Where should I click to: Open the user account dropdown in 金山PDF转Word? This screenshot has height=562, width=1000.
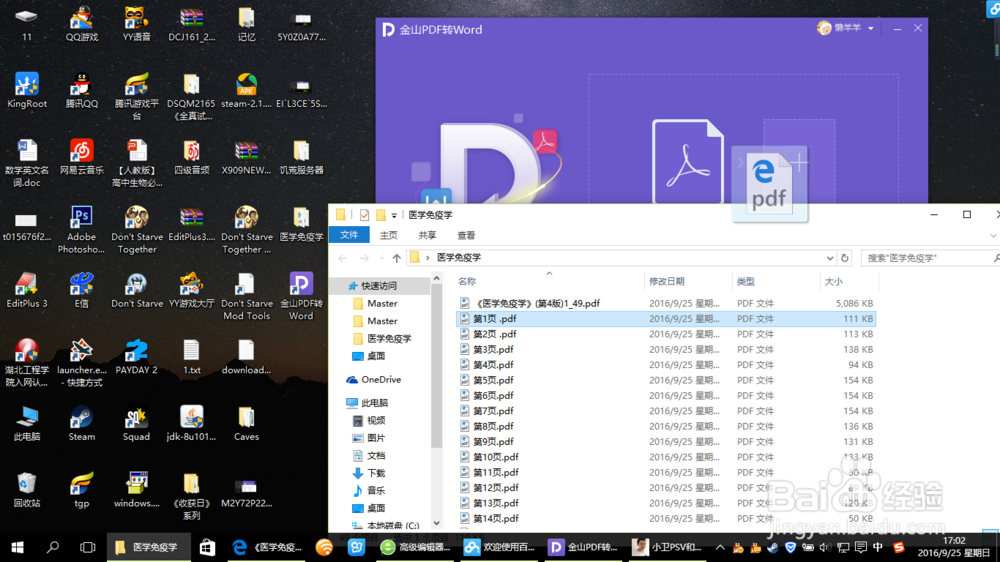tap(871, 29)
